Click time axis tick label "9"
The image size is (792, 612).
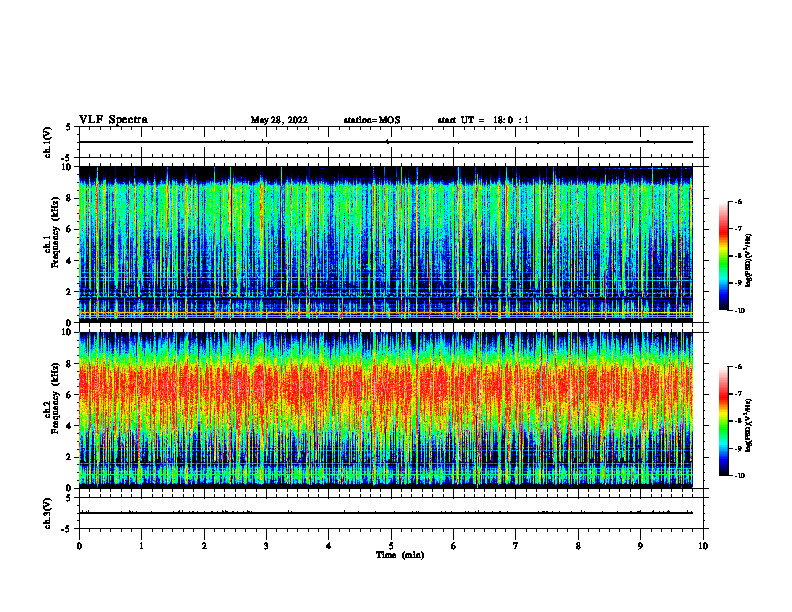[640, 546]
